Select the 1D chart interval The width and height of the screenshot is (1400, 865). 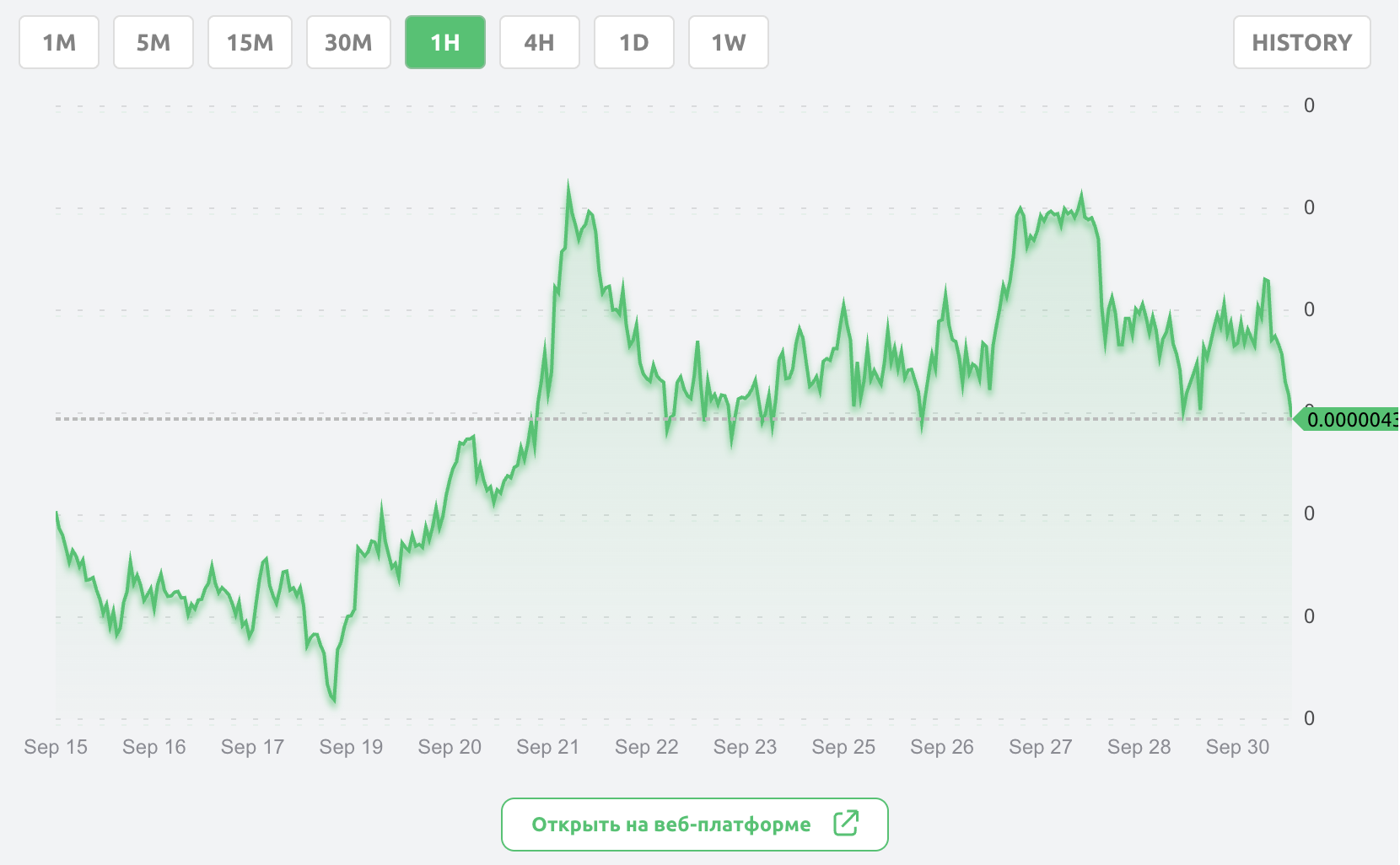click(x=634, y=42)
